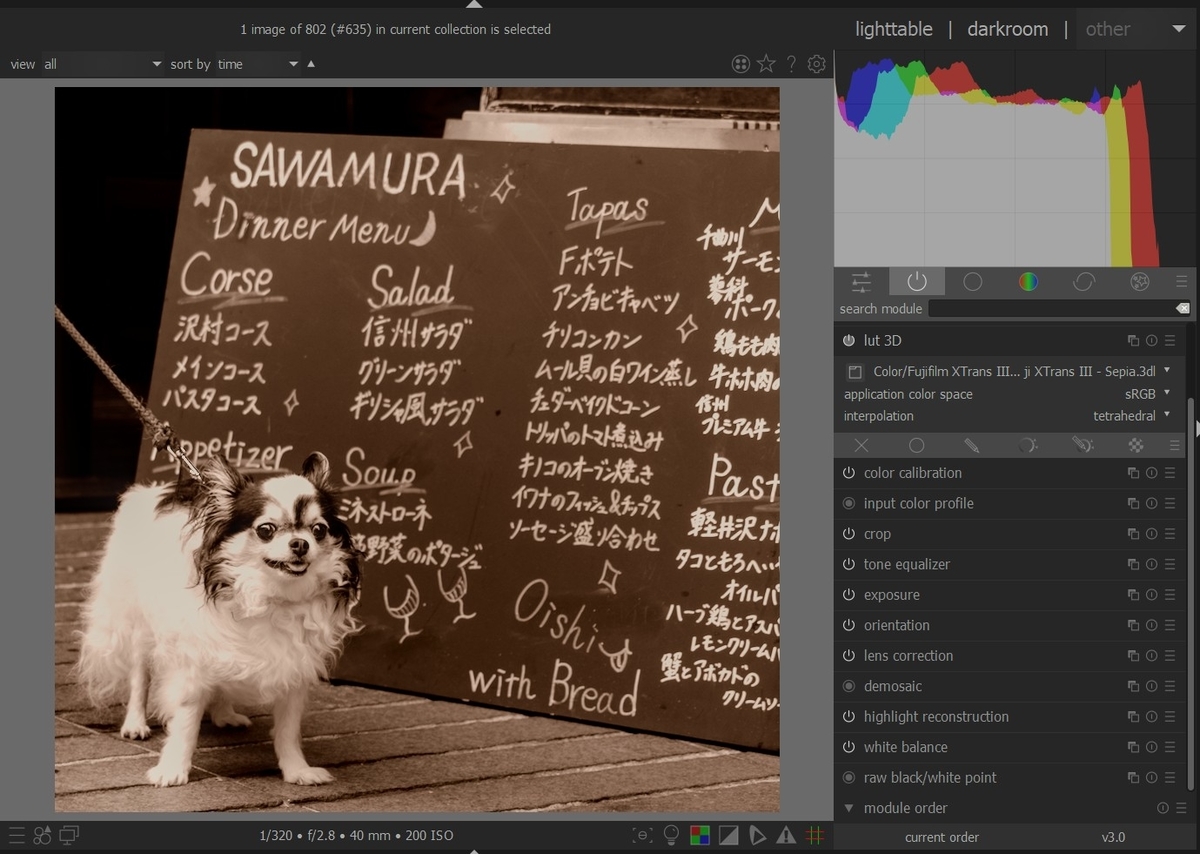Open tone equalizer presets menu icon

pyautogui.click(x=1169, y=565)
